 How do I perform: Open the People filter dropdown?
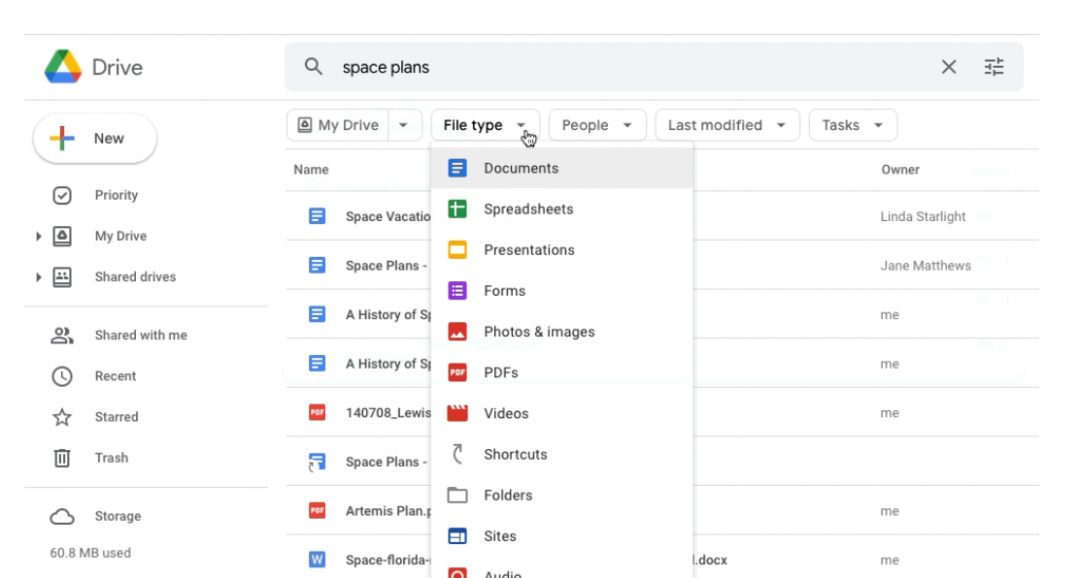tap(597, 125)
